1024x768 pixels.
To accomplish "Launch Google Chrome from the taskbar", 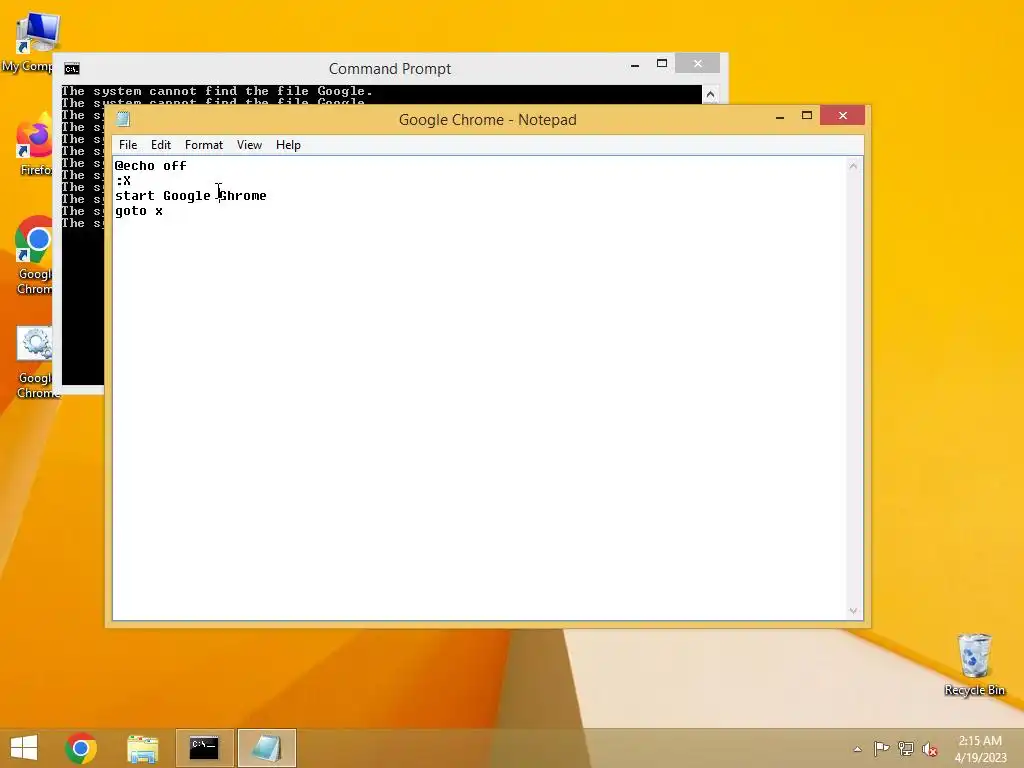I will point(81,748).
